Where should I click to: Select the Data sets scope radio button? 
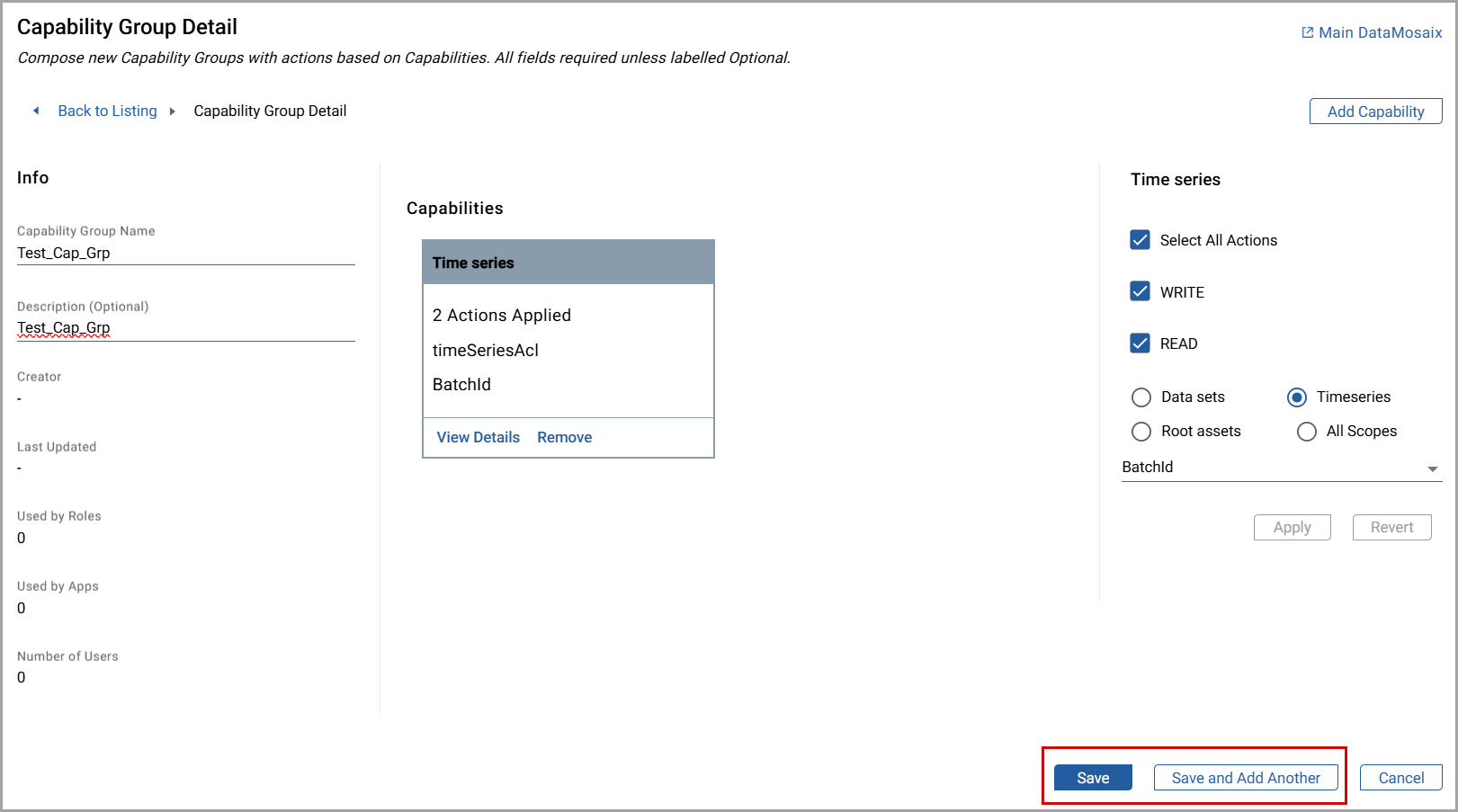[1141, 397]
